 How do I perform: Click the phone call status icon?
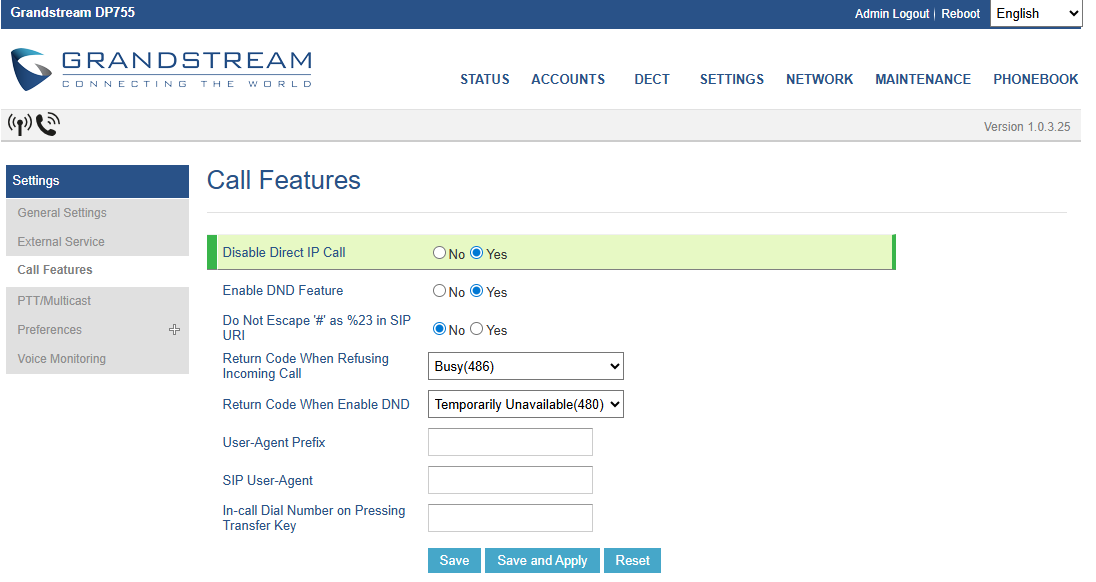point(47,125)
